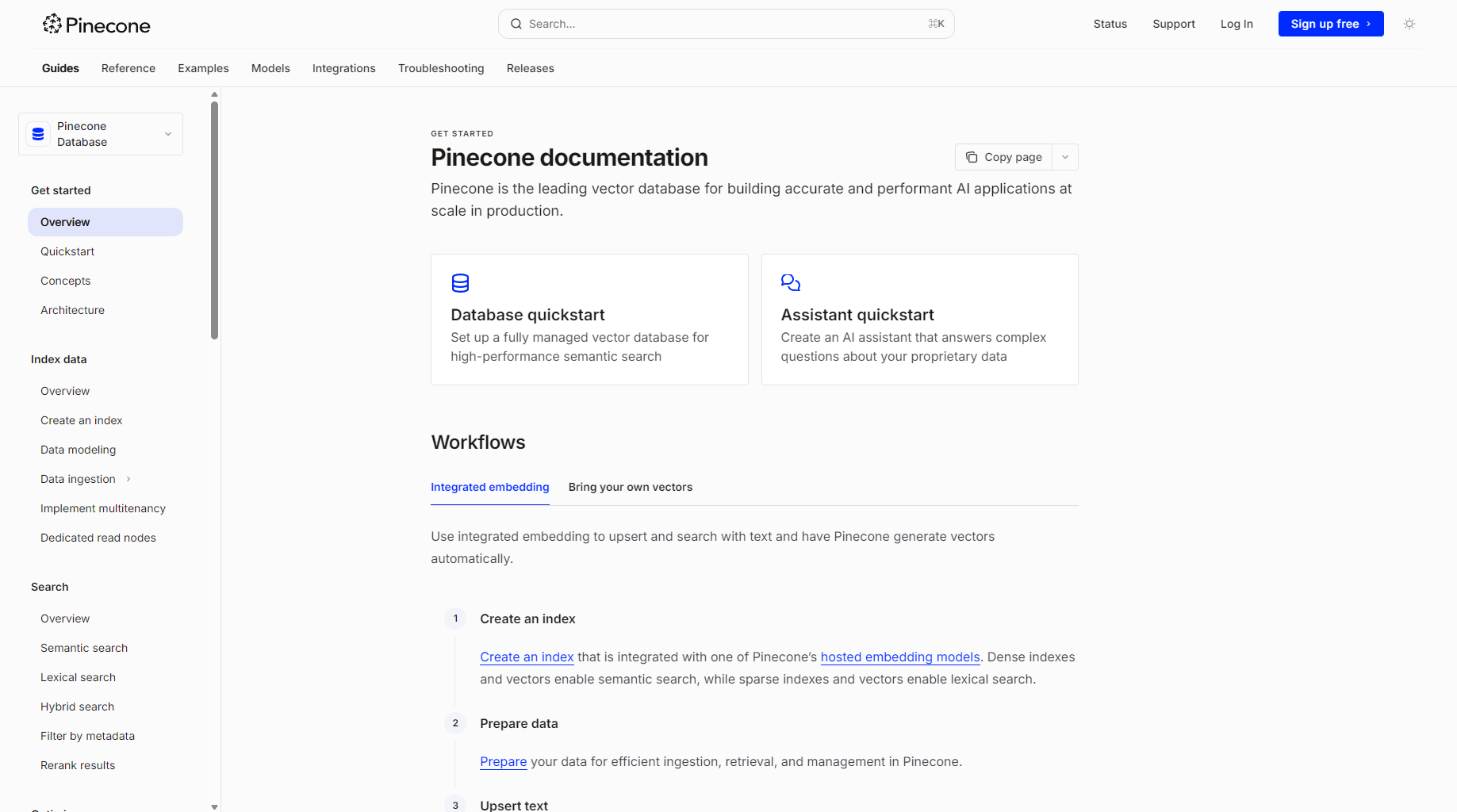Switch to Bring your own vectors tab
This screenshot has height=812, width=1457.
click(x=630, y=487)
